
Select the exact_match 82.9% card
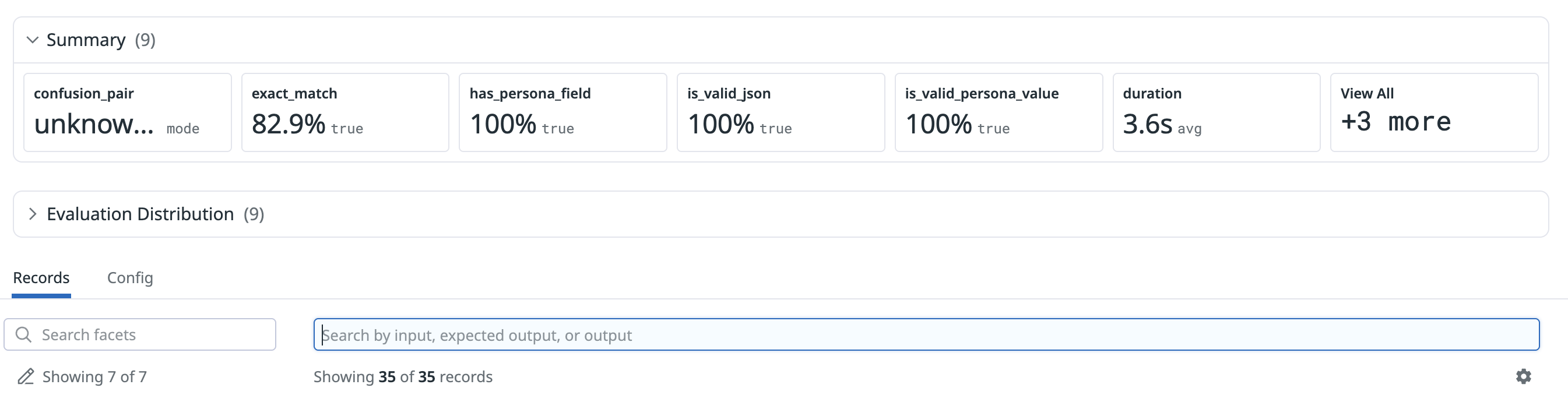345,112
